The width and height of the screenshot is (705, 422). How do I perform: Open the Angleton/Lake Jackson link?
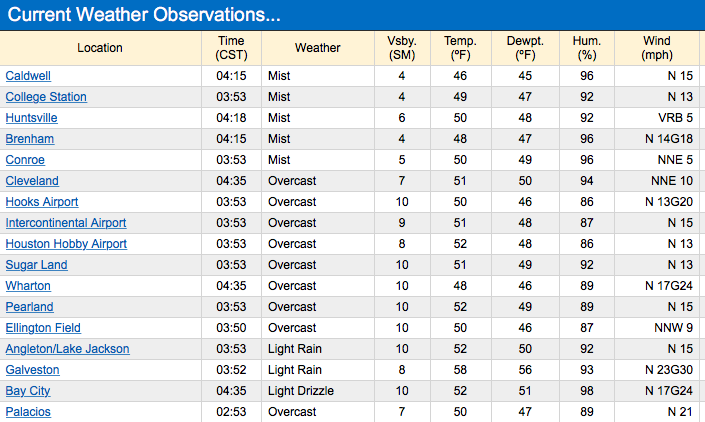coord(67,349)
